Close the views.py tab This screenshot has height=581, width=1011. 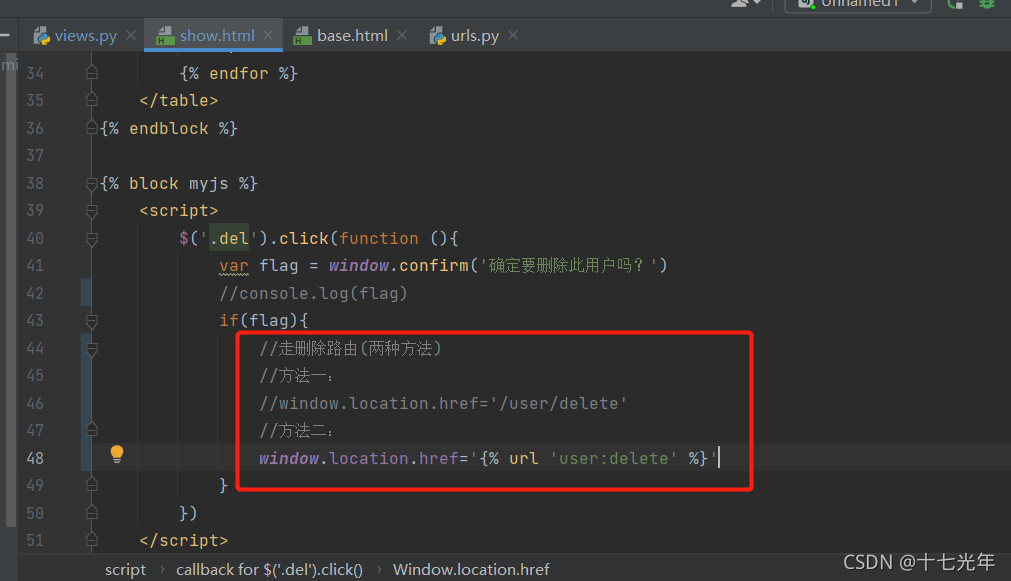tap(131, 35)
